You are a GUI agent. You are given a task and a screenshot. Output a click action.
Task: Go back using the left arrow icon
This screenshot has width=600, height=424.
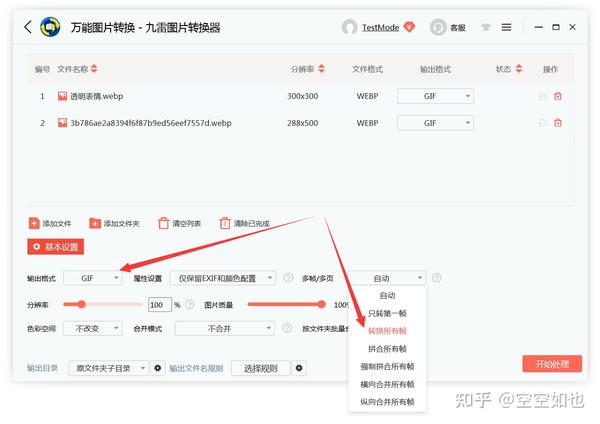click(x=28, y=27)
